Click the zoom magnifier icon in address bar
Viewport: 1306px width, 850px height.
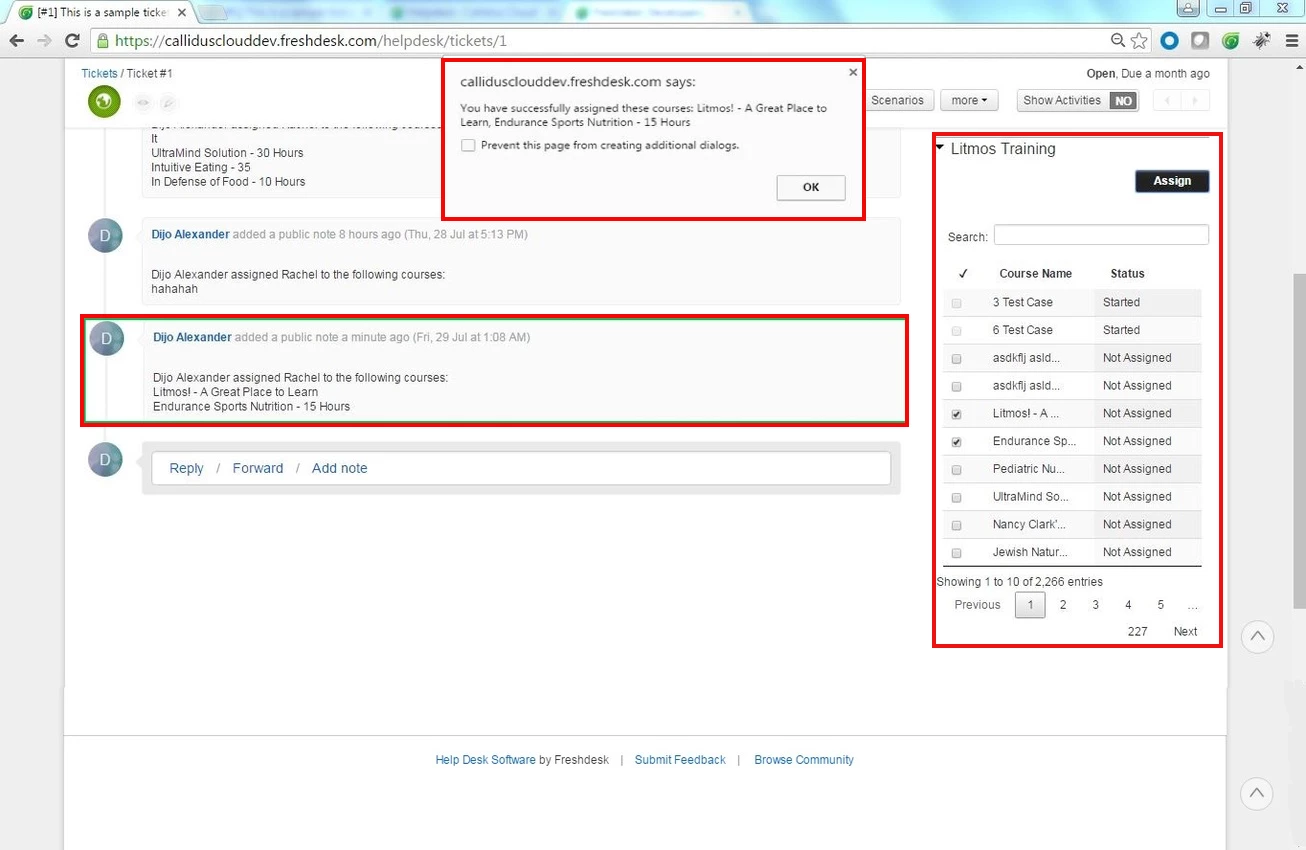pyautogui.click(x=1118, y=41)
